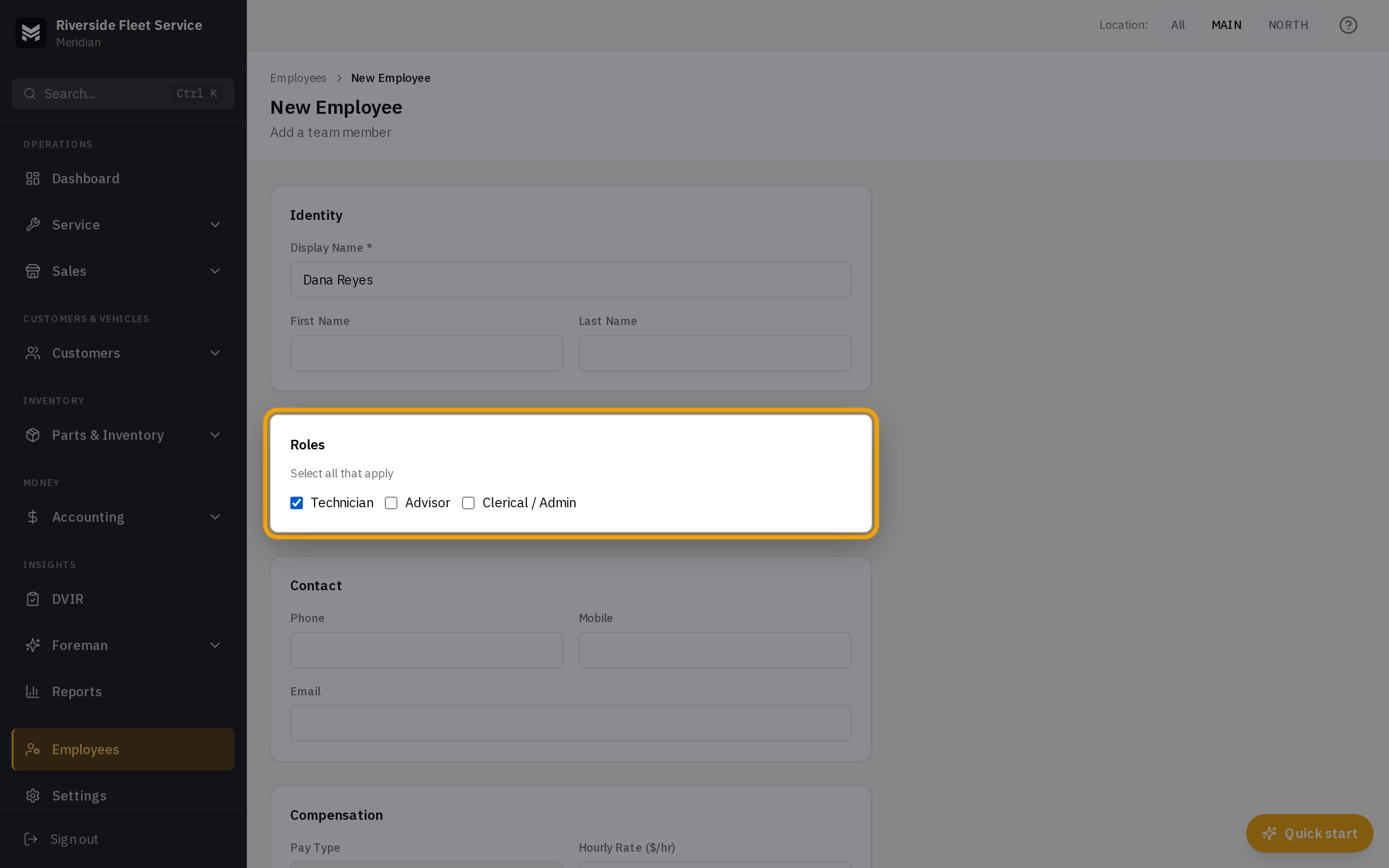Select the MAIN location filter

pos(1226,25)
